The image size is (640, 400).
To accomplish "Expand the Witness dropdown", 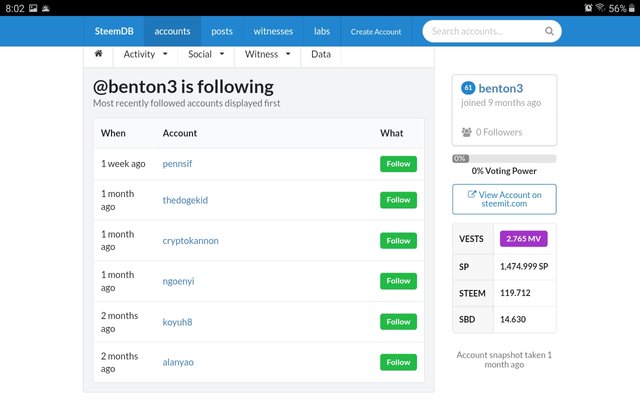I will pos(267,54).
